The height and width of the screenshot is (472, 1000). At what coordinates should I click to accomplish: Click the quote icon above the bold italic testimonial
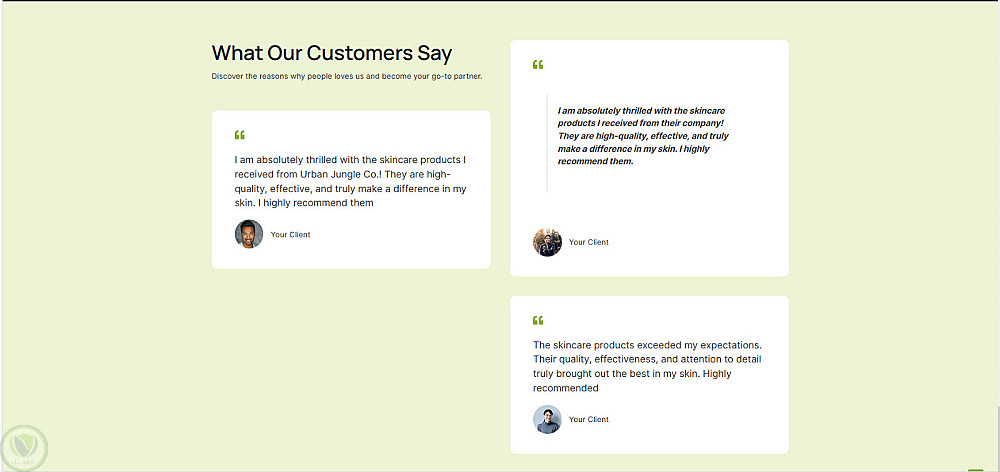pyautogui.click(x=538, y=65)
